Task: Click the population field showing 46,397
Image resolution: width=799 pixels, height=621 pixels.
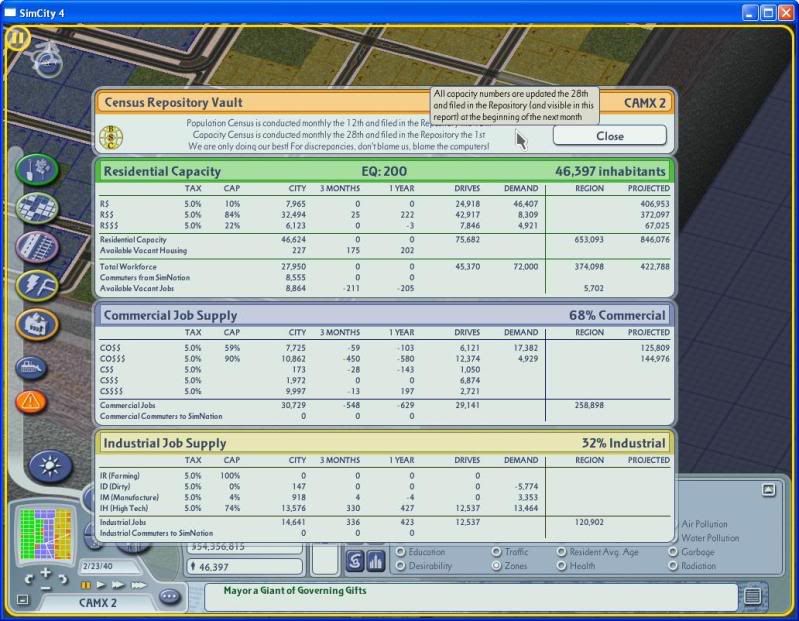Action: [x=244, y=566]
